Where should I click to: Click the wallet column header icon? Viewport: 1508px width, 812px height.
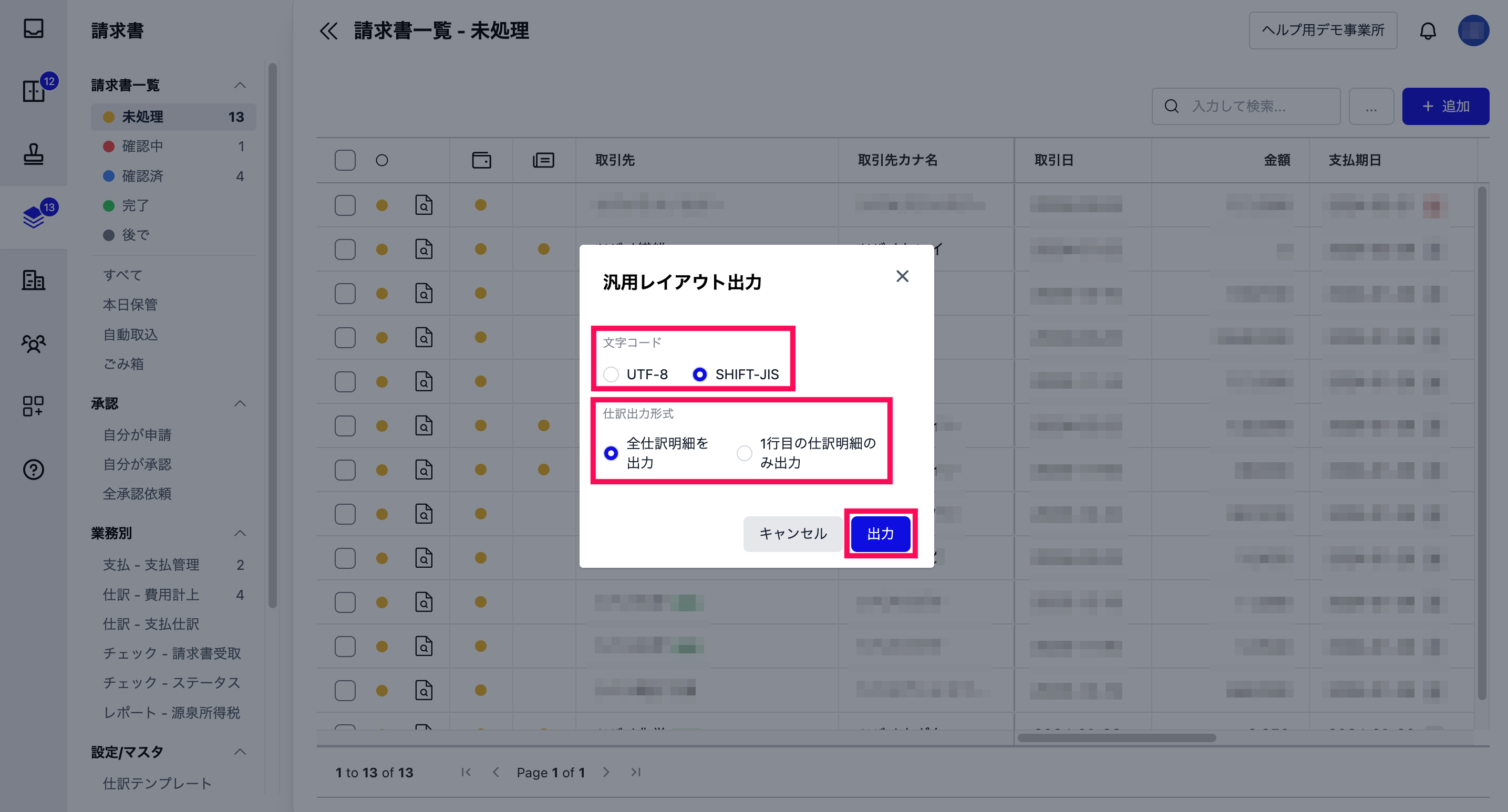coord(481,160)
